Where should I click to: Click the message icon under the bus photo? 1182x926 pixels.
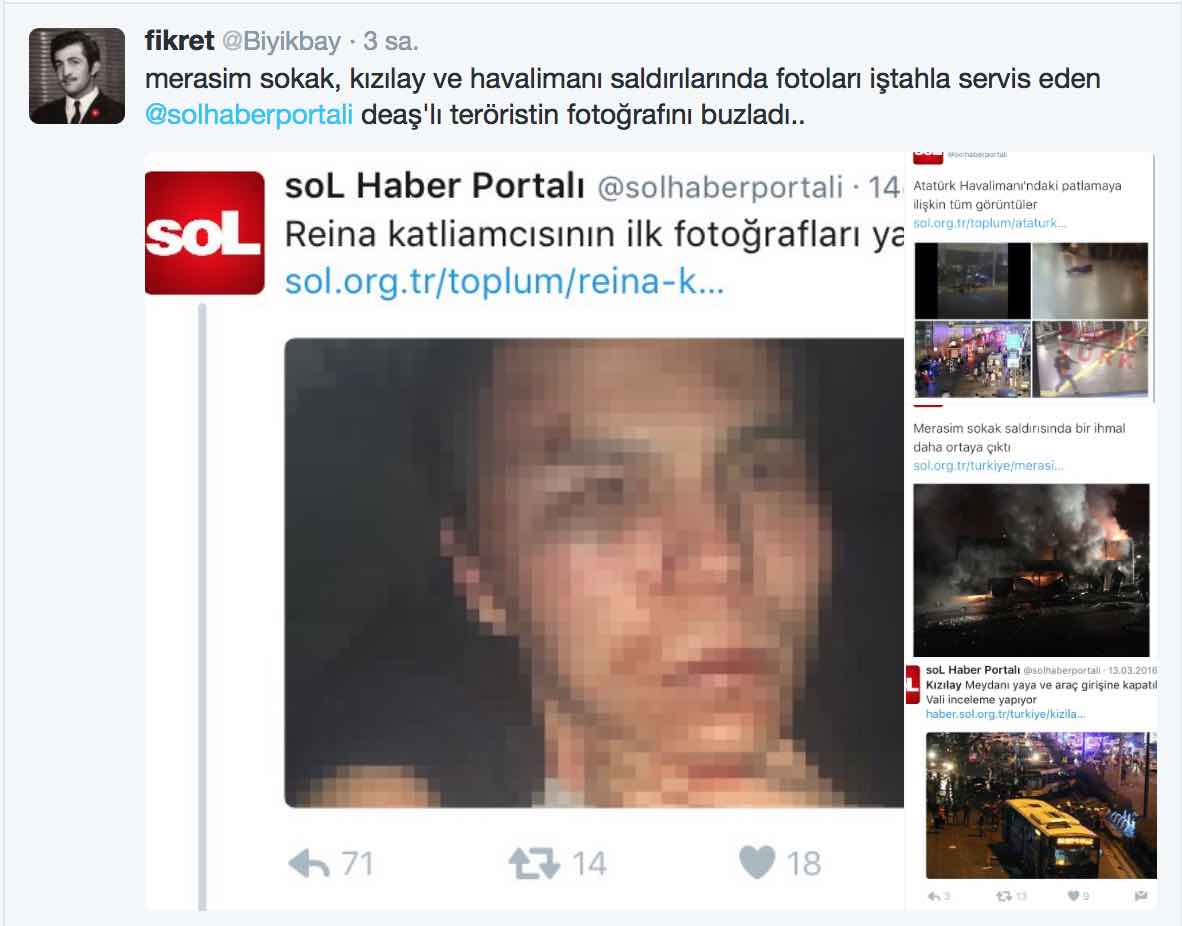coord(1141,896)
